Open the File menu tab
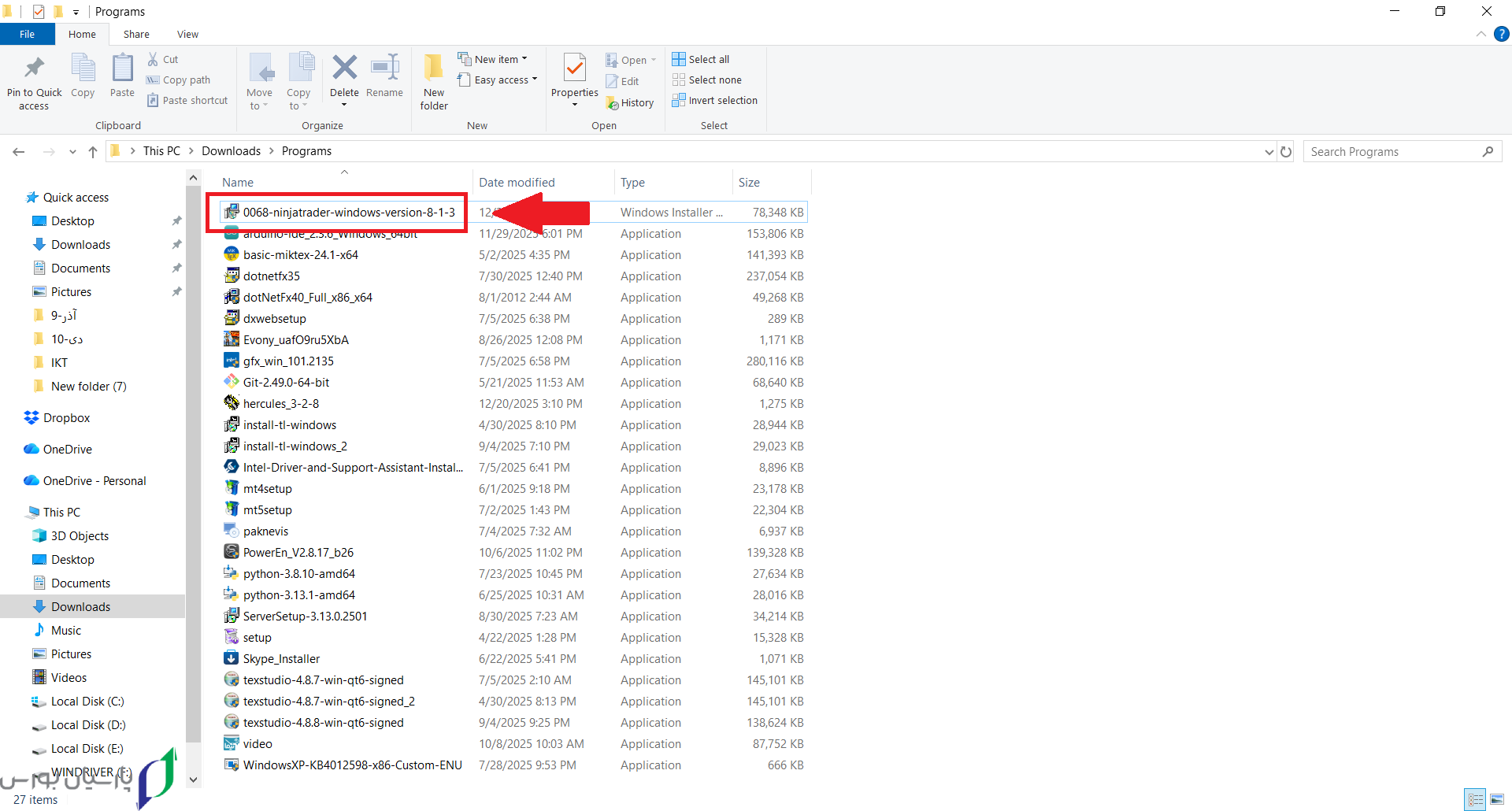The height and width of the screenshot is (811, 1512). click(x=28, y=34)
